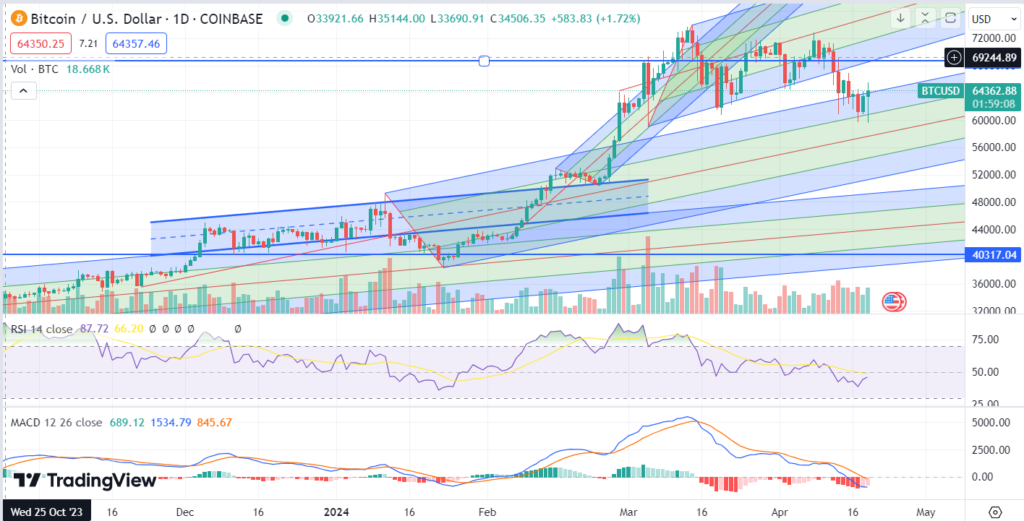Click the RSI value 87.72
The height and width of the screenshot is (521, 1024).
[94, 329]
